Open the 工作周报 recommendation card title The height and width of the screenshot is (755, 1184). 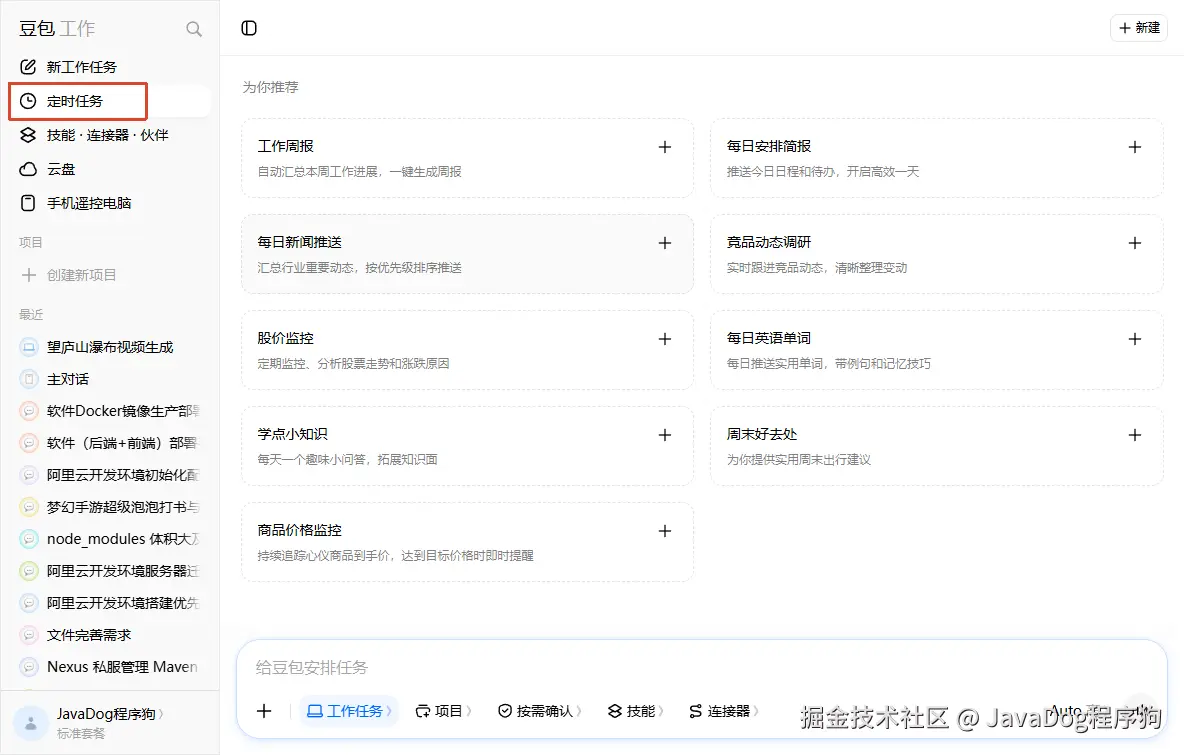pos(285,146)
